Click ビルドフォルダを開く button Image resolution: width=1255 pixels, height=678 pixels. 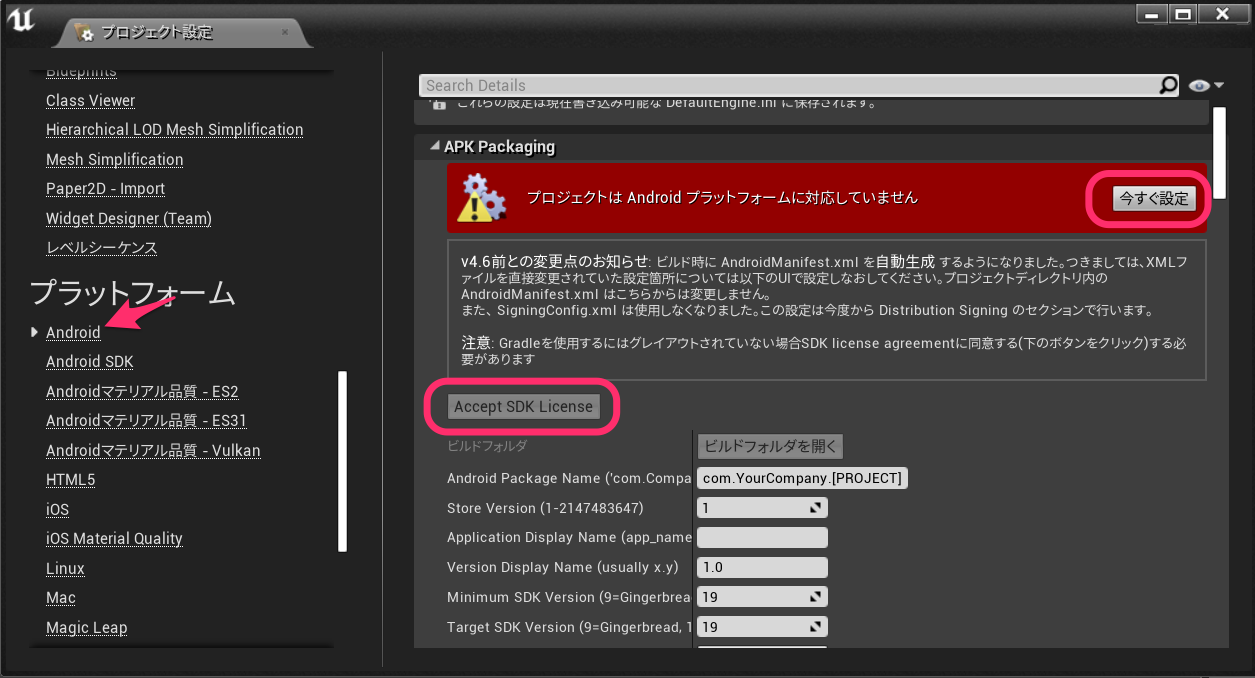[x=770, y=446]
